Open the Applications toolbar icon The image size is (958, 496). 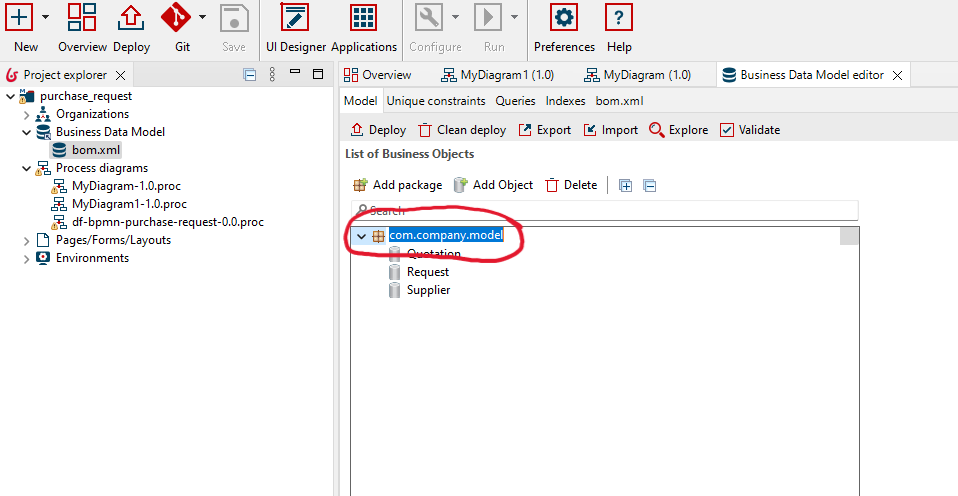click(x=364, y=16)
